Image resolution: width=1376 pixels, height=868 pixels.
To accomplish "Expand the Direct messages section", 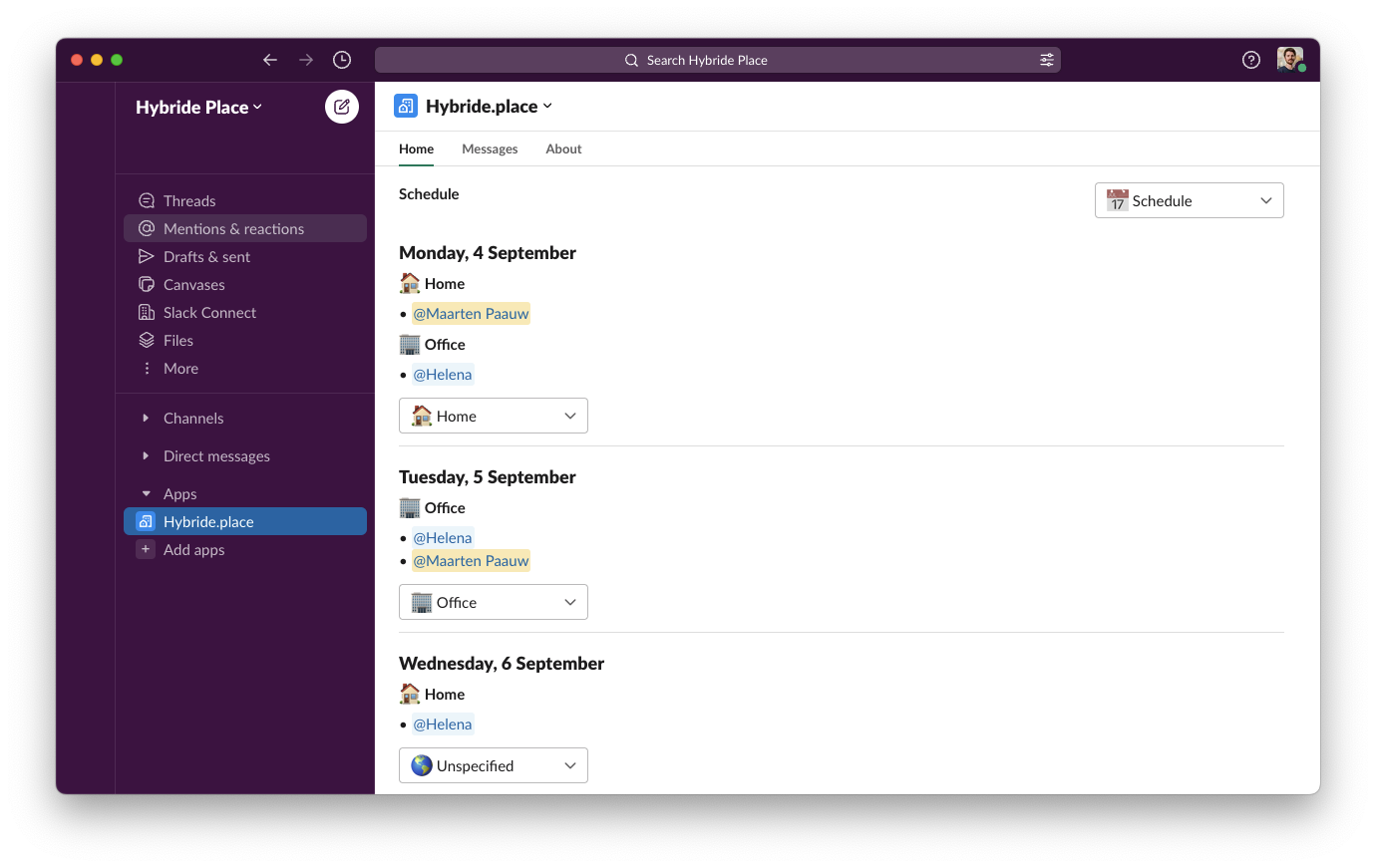I will click(146, 455).
